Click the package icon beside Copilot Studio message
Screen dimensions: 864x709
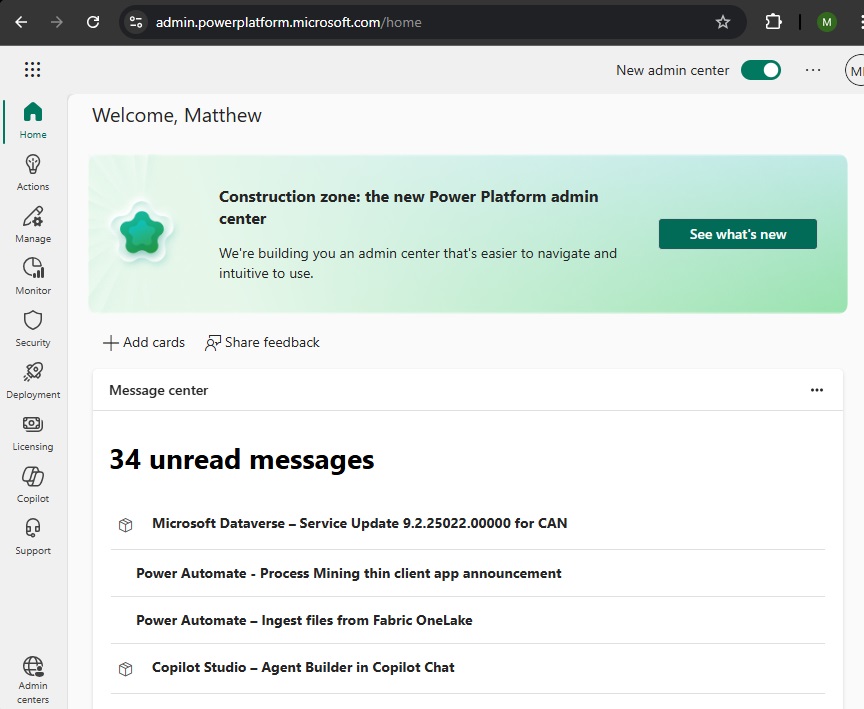tap(126, 669)
